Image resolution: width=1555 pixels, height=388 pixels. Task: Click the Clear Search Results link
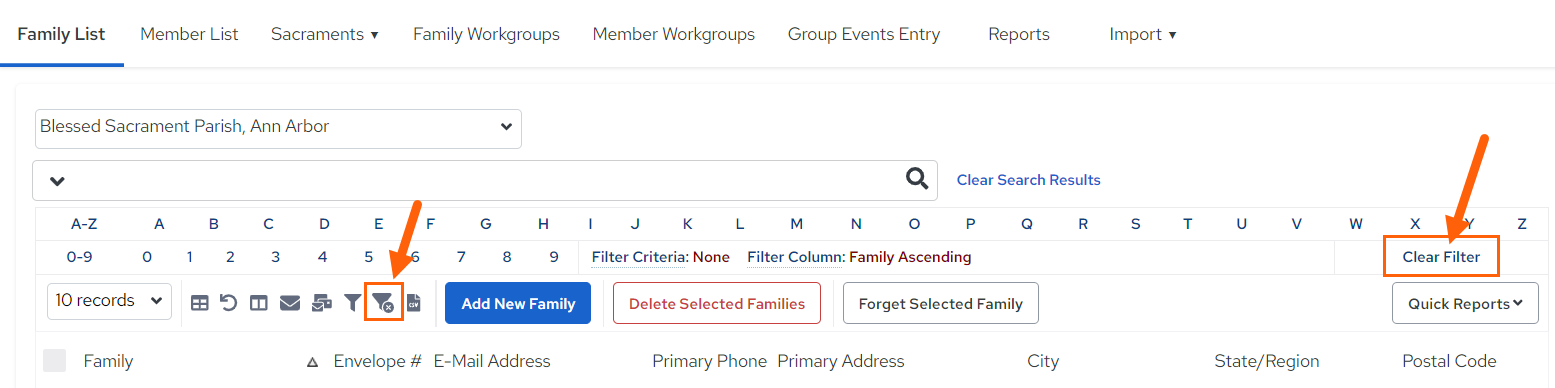point(1029,180)
